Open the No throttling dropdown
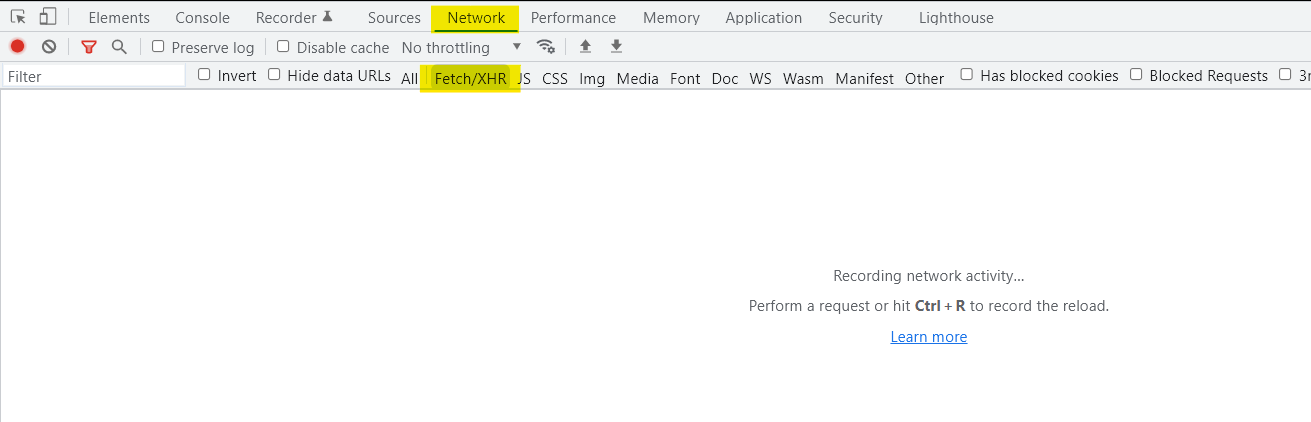This screenshot has height=422, width=1311. [x=461, y=47]
